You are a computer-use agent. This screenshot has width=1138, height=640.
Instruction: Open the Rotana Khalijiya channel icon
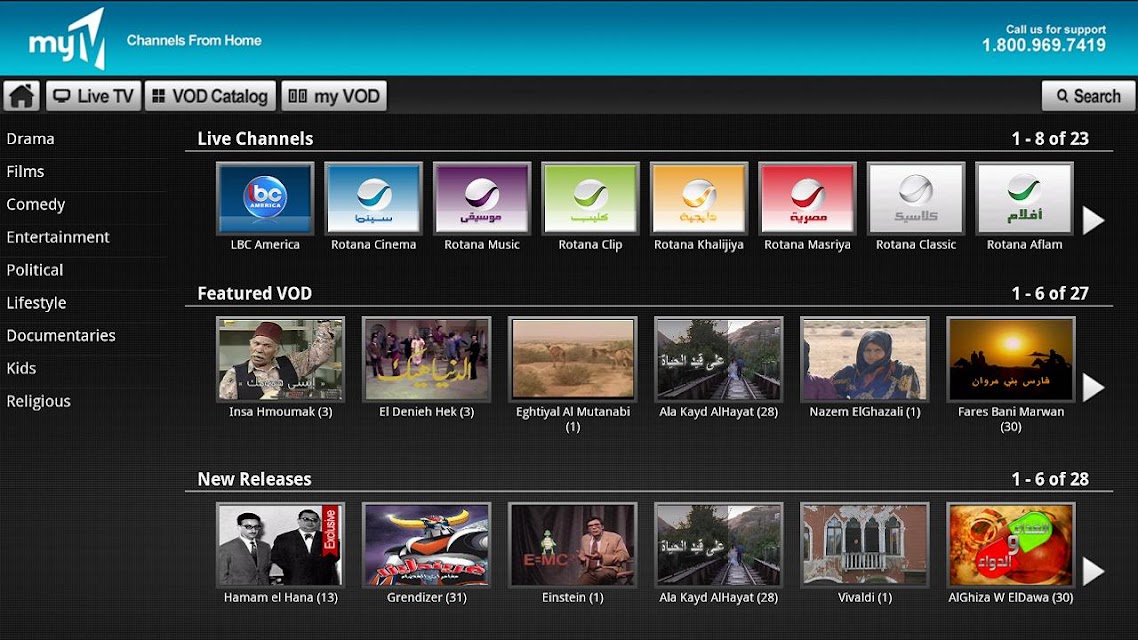pyautogui.click(x=699, y=198)
